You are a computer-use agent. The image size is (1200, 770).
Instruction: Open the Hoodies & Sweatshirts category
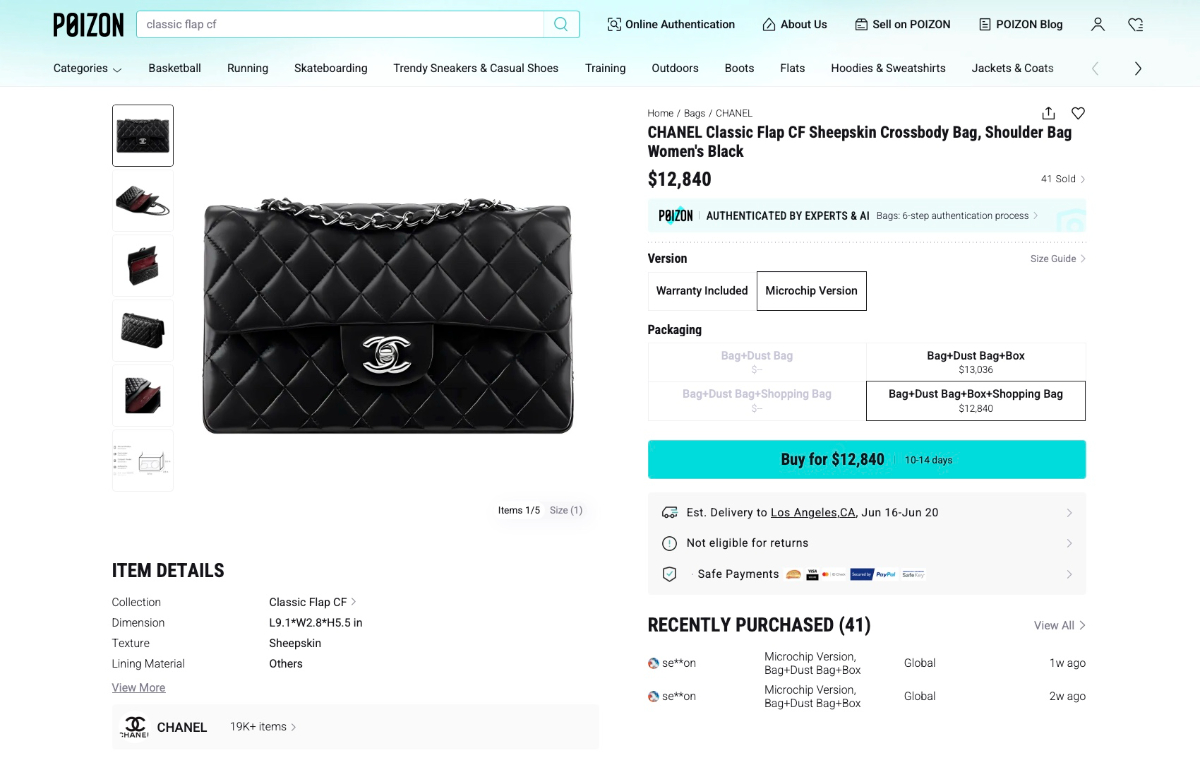click(887, 68)
